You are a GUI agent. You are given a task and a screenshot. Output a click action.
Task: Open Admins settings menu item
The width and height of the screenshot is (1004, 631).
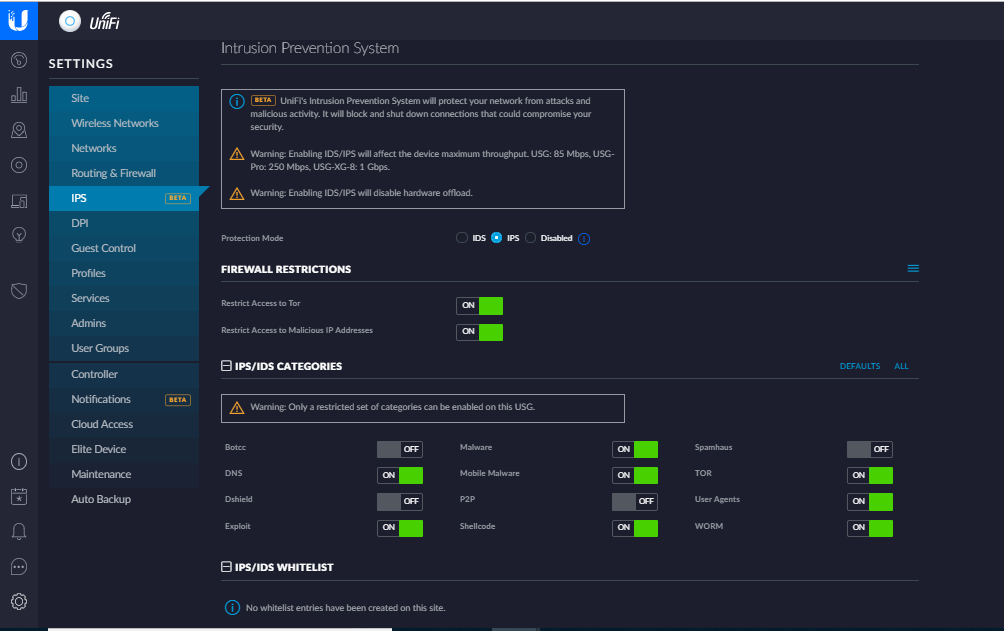click(x=124, y=323)
